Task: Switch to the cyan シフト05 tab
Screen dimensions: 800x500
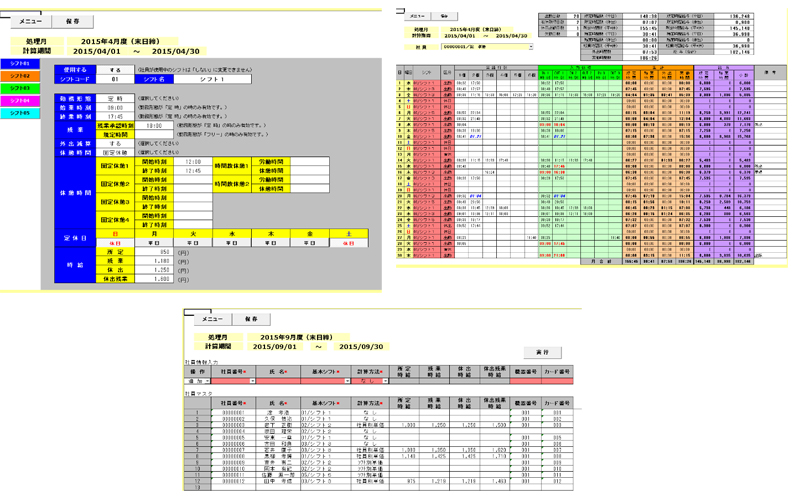Action: point(20,113)
